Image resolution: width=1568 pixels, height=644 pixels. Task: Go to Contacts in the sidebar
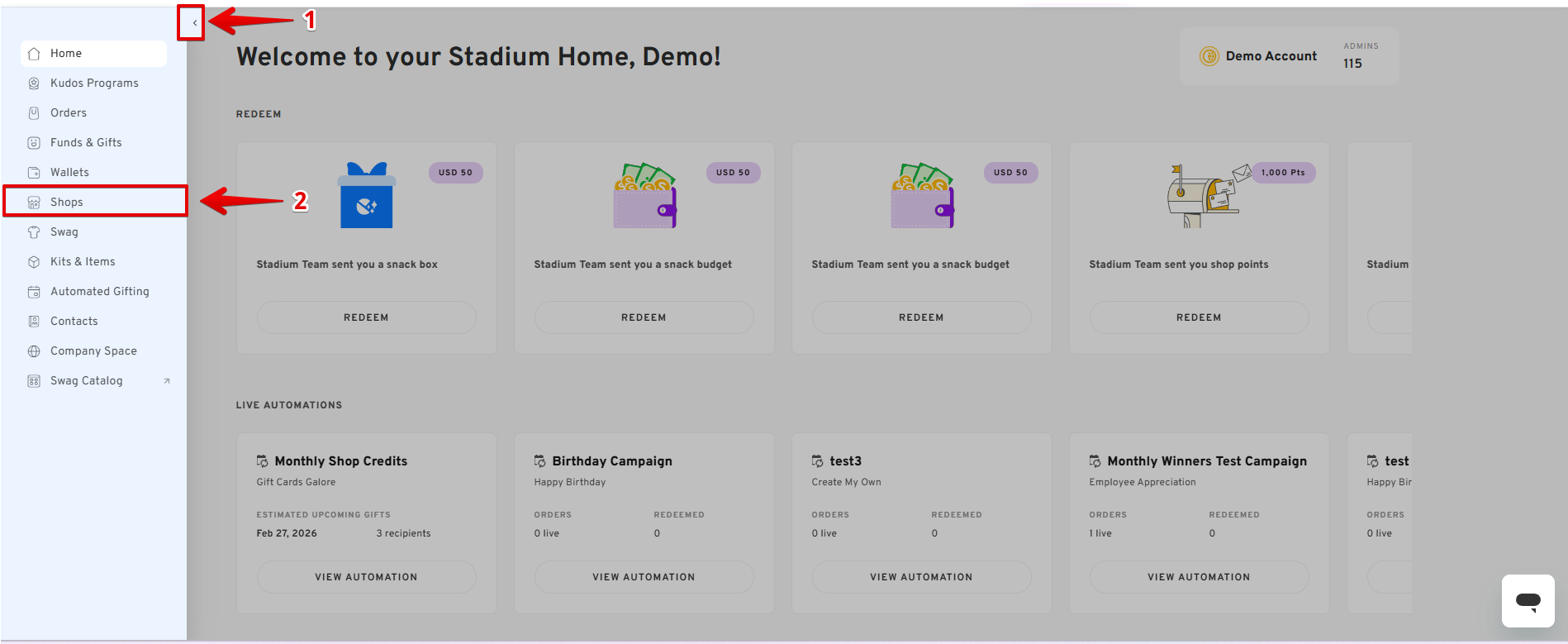tap(74, 322)
